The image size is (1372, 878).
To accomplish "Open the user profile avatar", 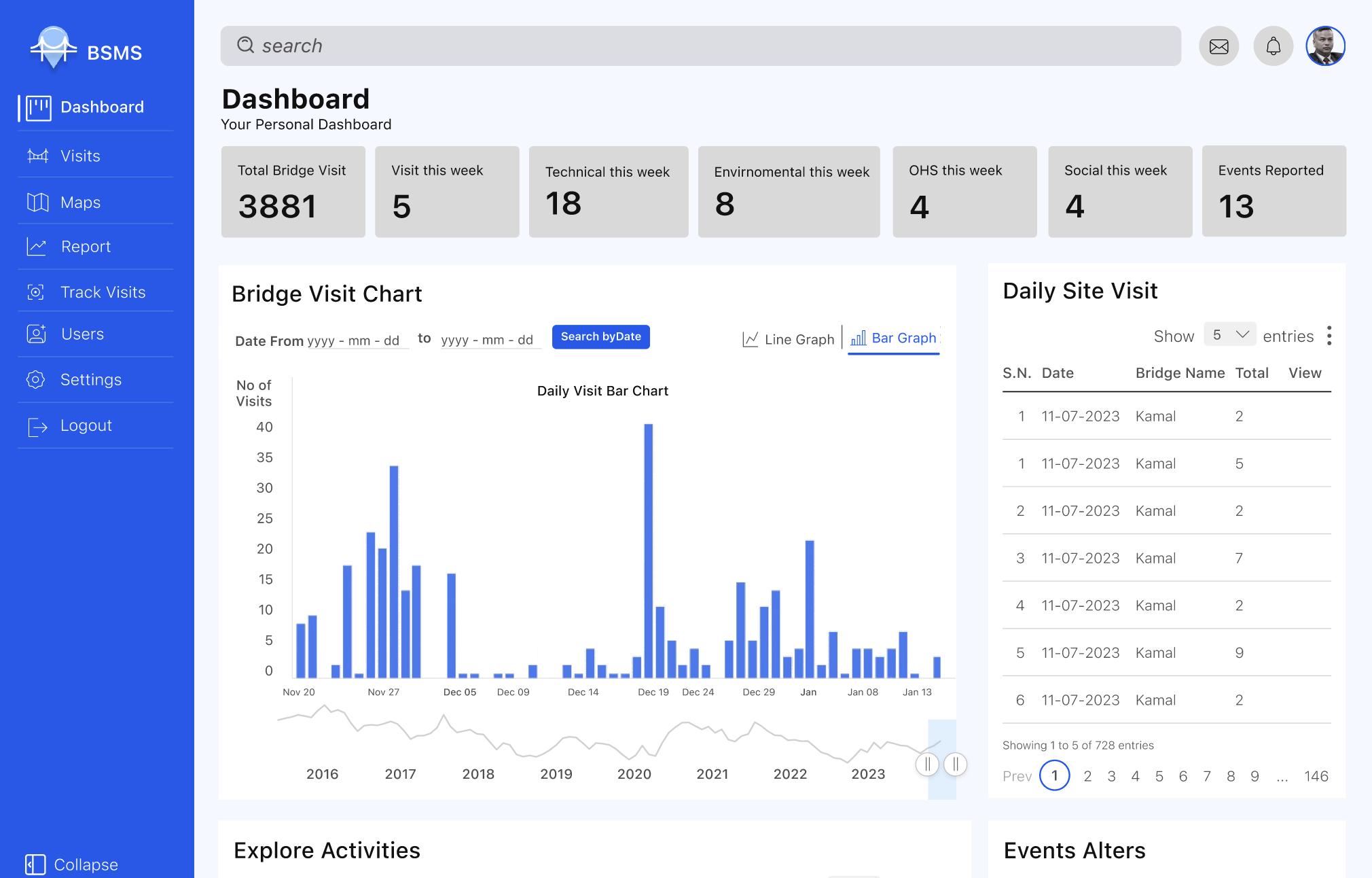I will click(1325, 46).
